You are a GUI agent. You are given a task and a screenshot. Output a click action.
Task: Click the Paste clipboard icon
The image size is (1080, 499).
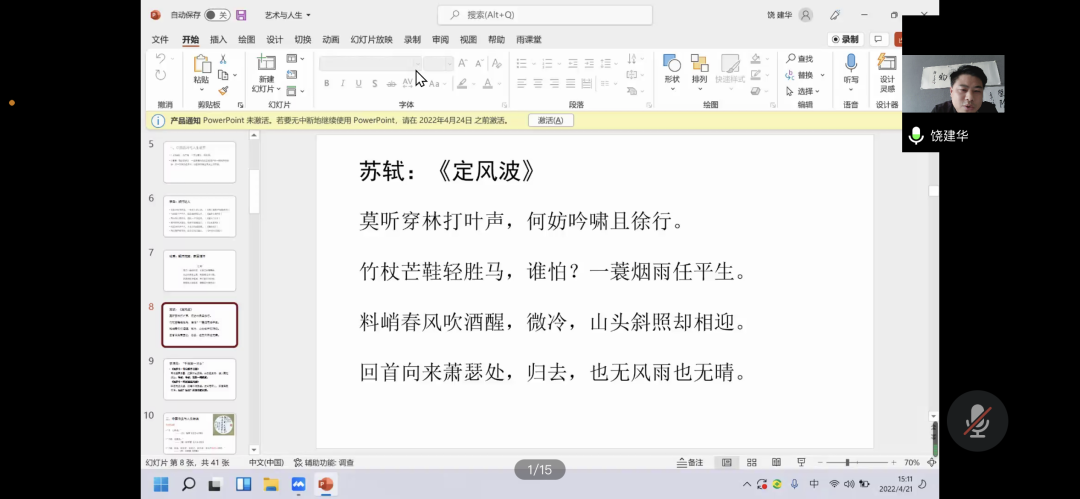pyautogui.click(x=201, y=66)
